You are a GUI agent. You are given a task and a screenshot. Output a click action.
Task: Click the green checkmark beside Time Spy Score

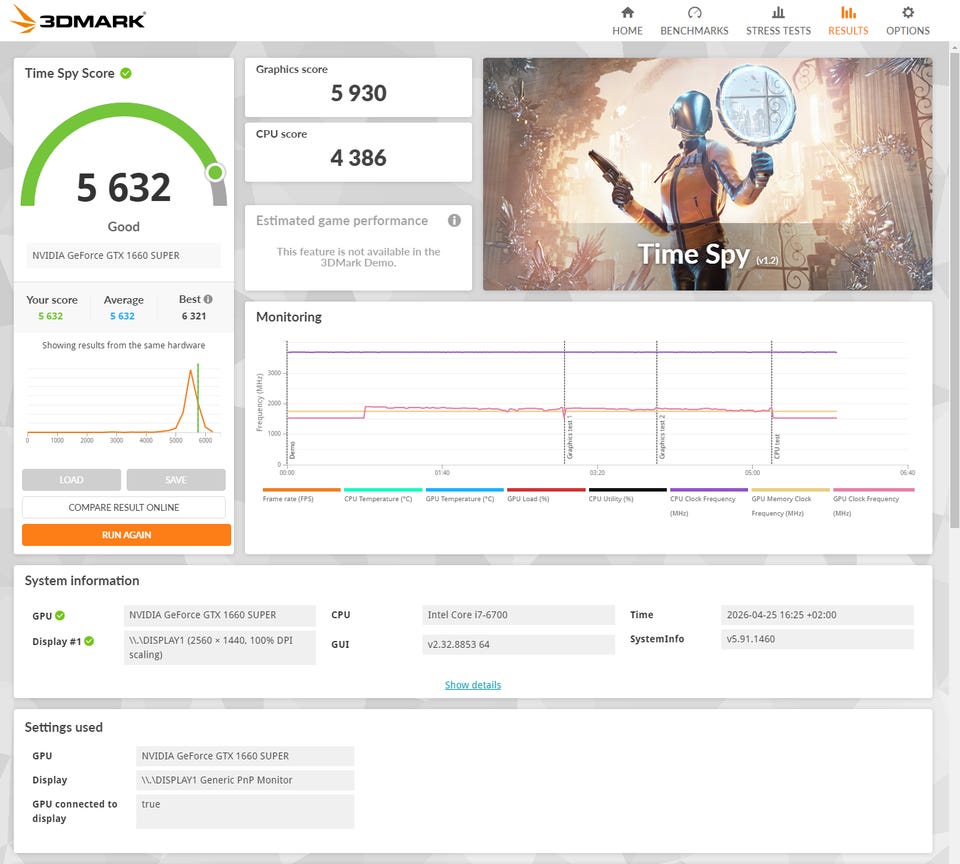pos(126,73)
